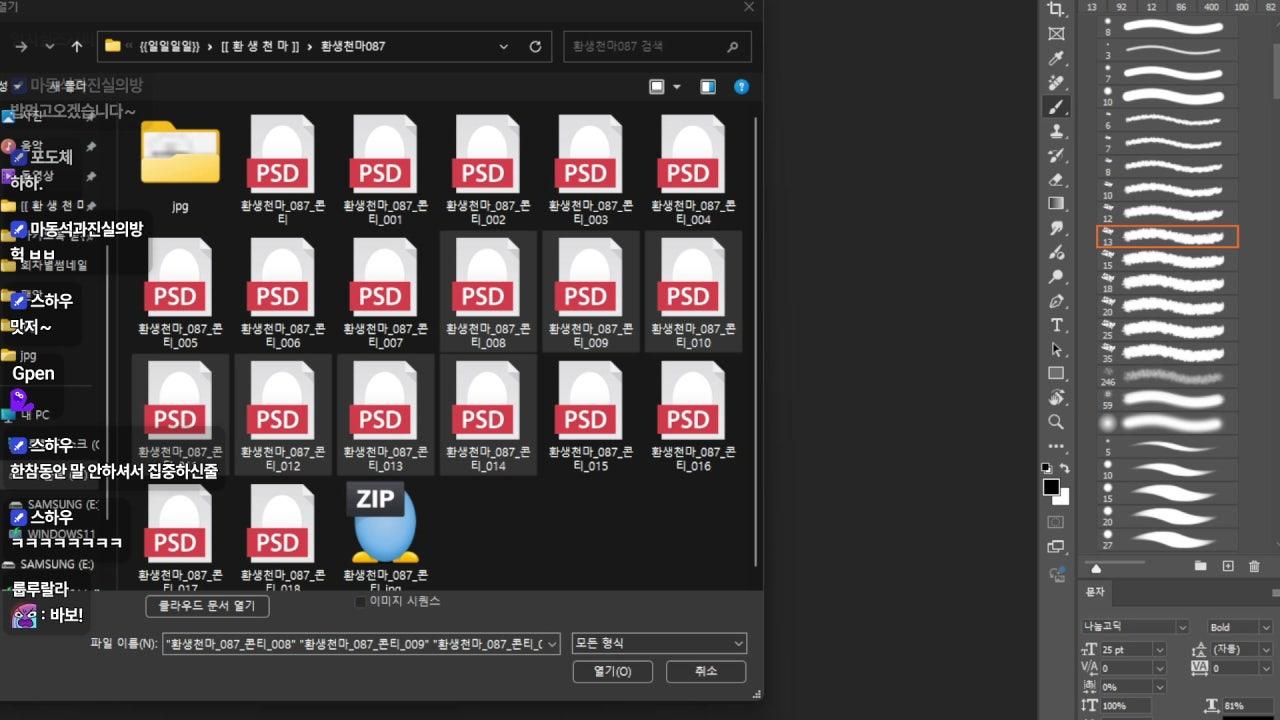Screen dimensions: 1280x720
Task: Select the size 246 brush preset
Action: pos(1168,377)
